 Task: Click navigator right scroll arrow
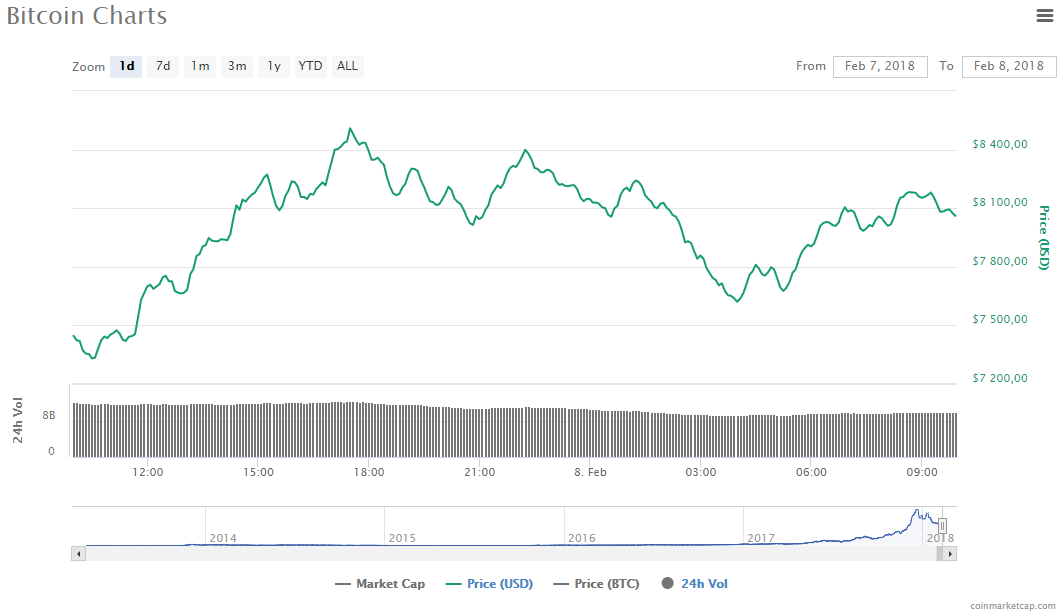(x=950, y=554)
